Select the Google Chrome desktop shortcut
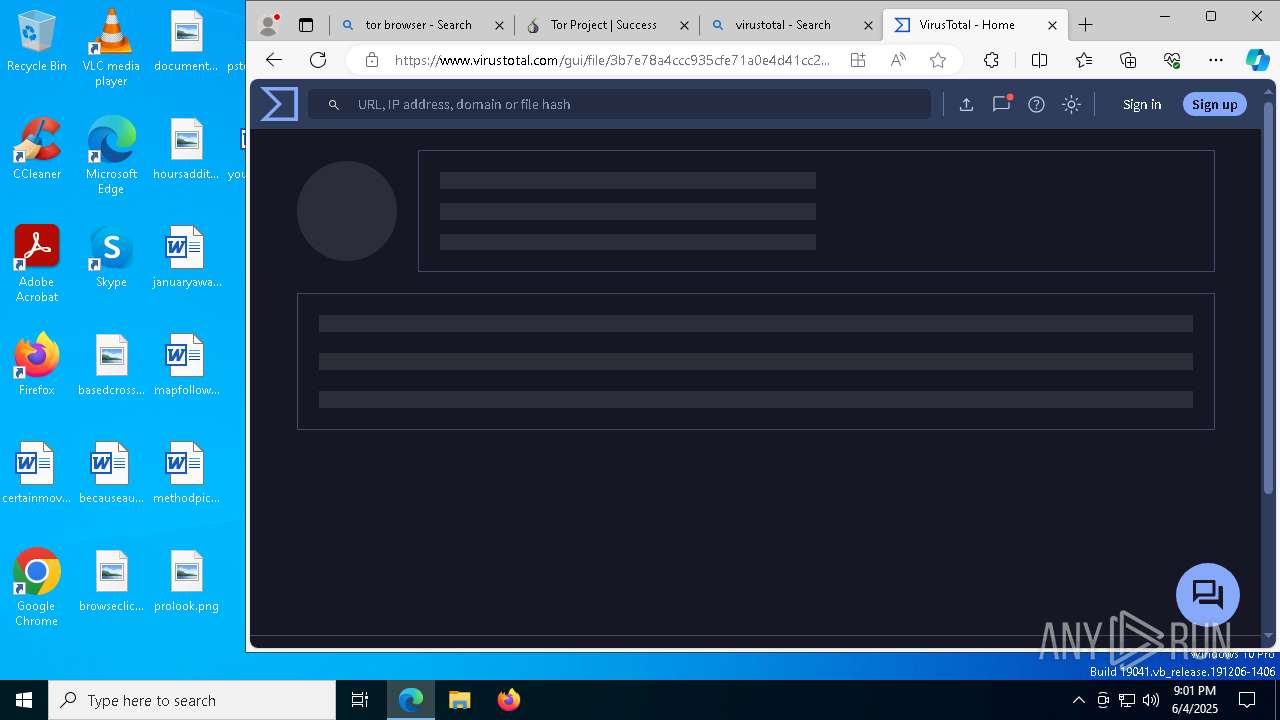The width and height of the screenshot is (1280, 720). [x=36, y=588]
